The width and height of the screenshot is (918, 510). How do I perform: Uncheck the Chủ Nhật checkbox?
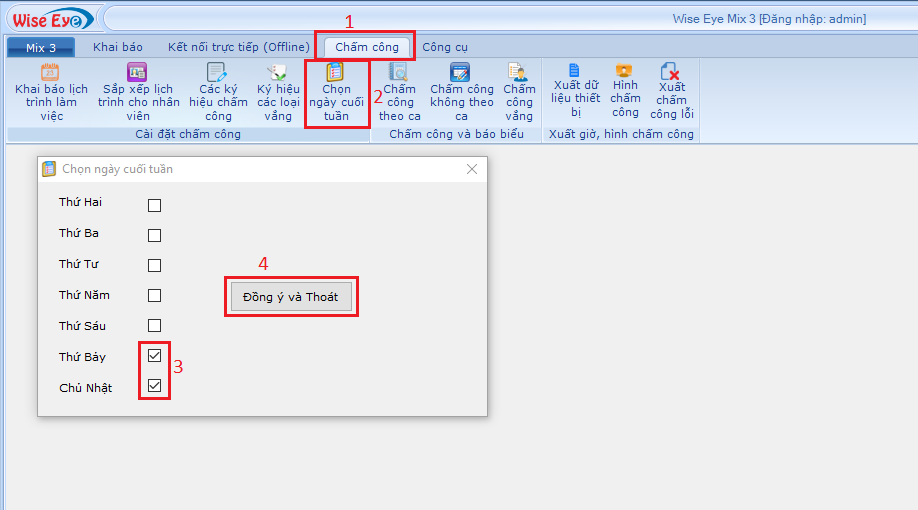point(154,386)
